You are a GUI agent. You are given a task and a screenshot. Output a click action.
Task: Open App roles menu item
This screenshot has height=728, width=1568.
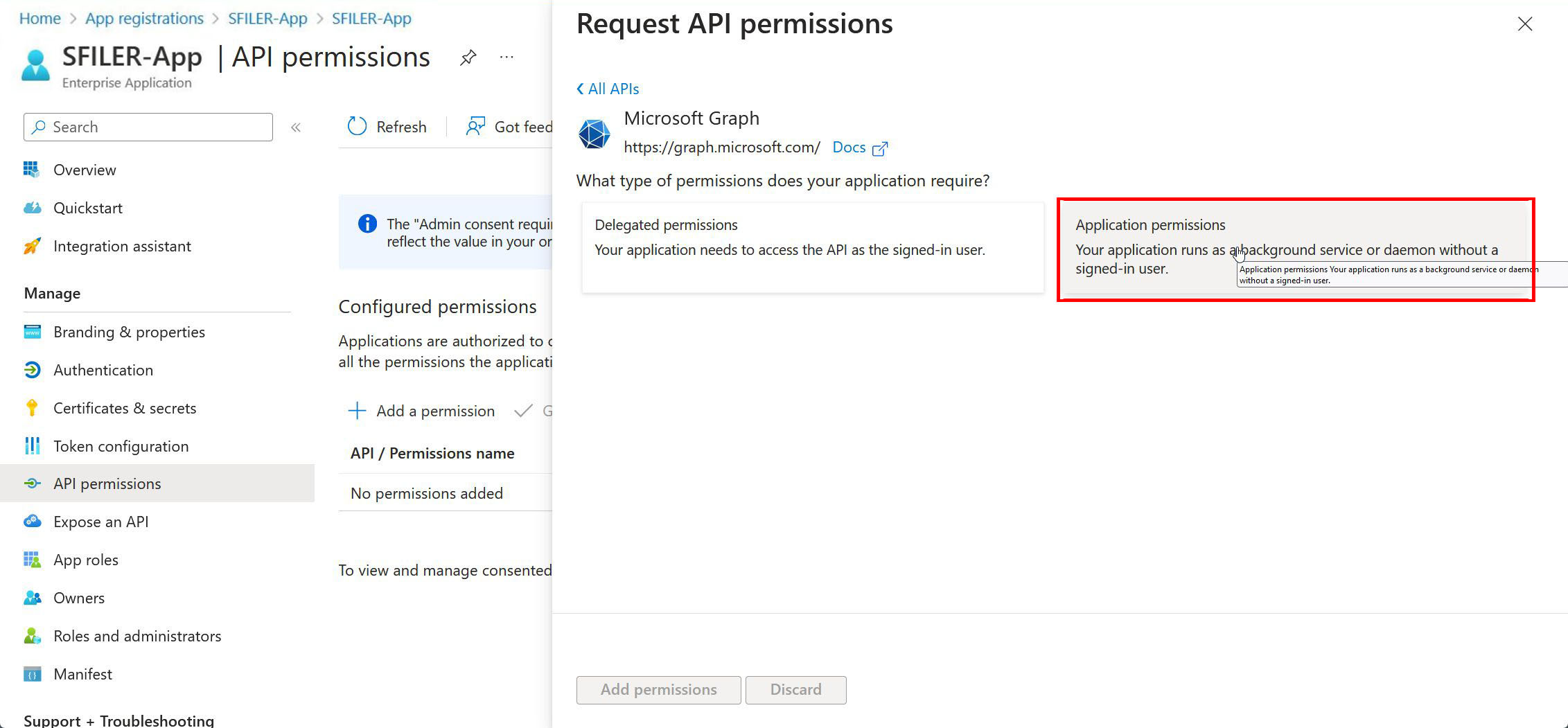point(157,560)
